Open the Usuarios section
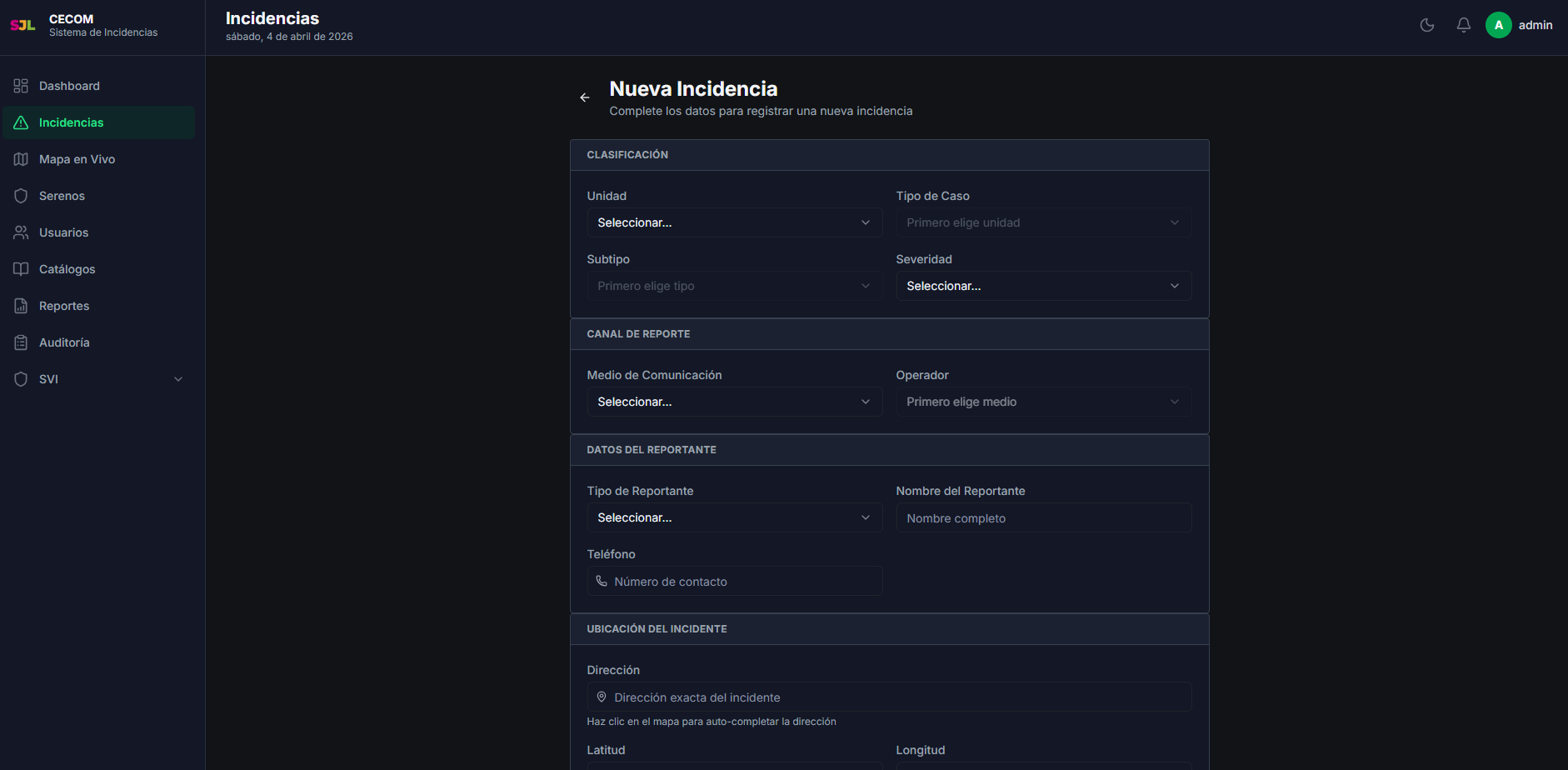Image resolution: width=1568 pixels, height=770 pixels. 99,232
